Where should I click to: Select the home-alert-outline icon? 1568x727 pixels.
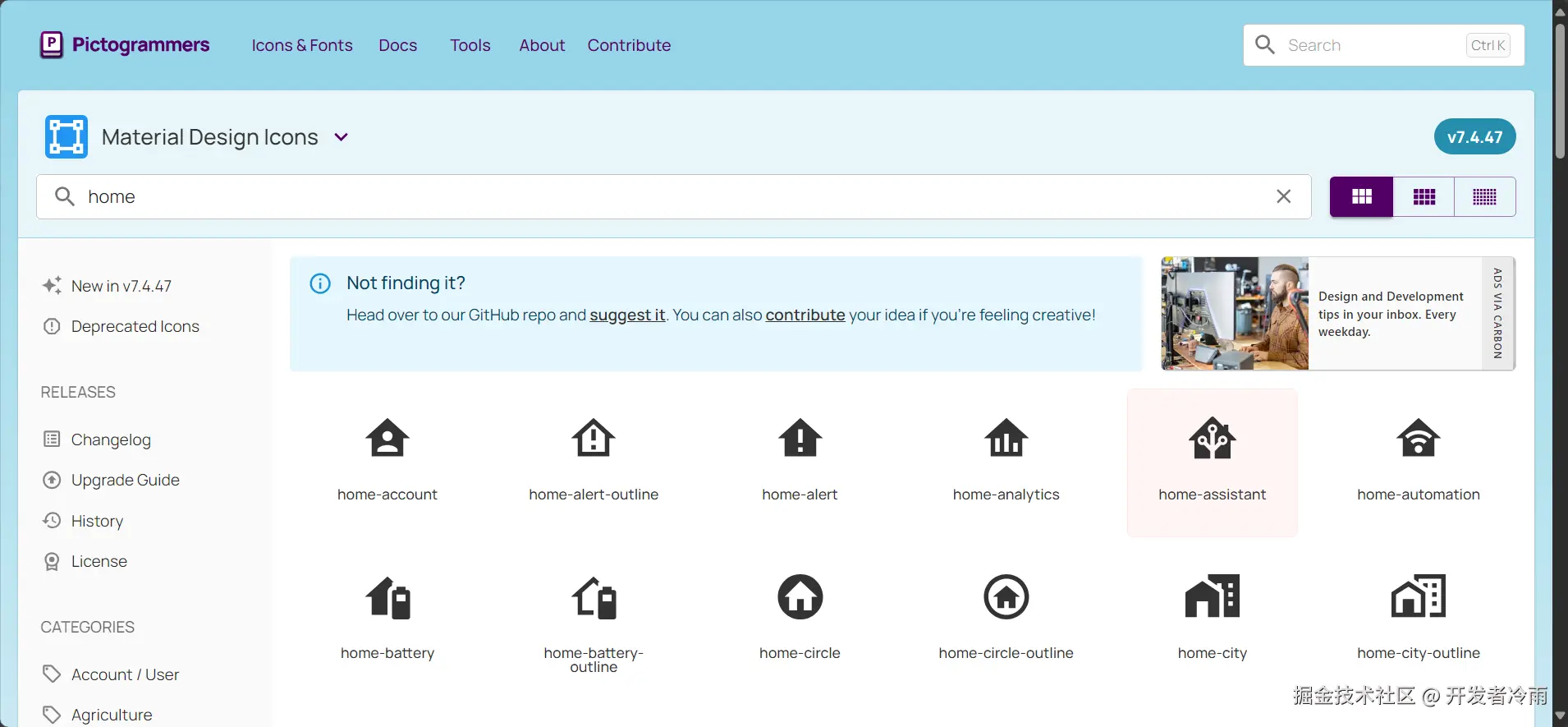[x=594, y=438]
